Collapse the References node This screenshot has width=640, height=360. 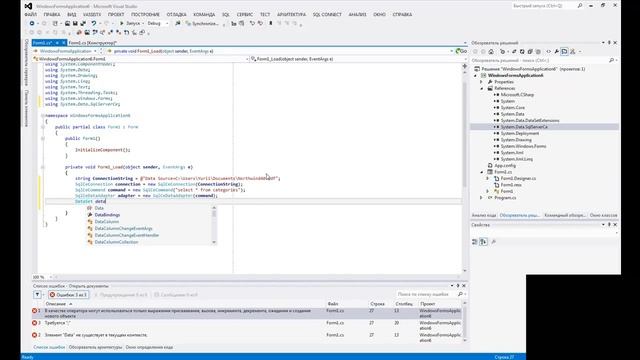click(482, 89)
